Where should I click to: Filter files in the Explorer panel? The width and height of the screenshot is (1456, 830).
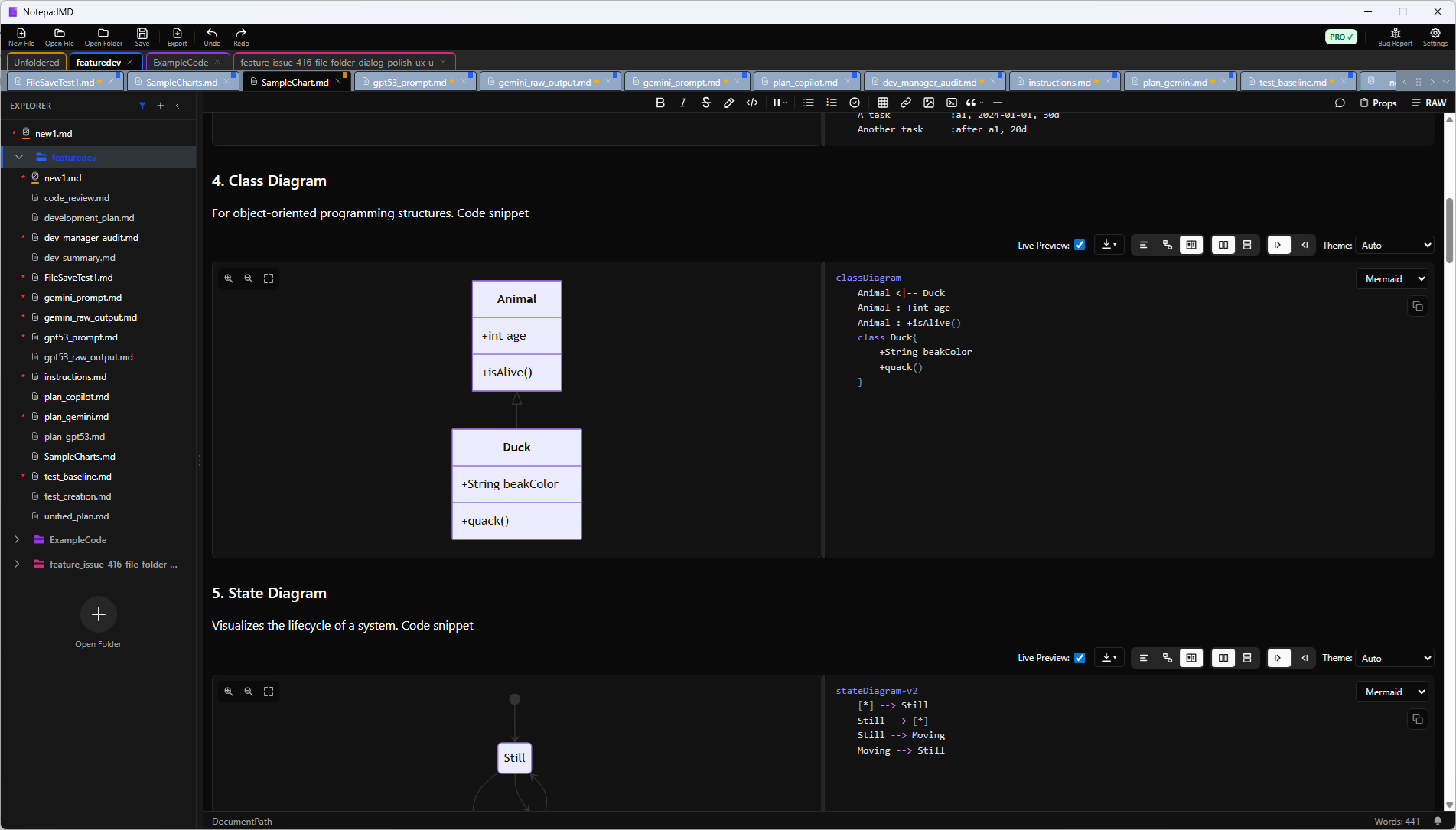pyautogui.click(x=142, y=106)
